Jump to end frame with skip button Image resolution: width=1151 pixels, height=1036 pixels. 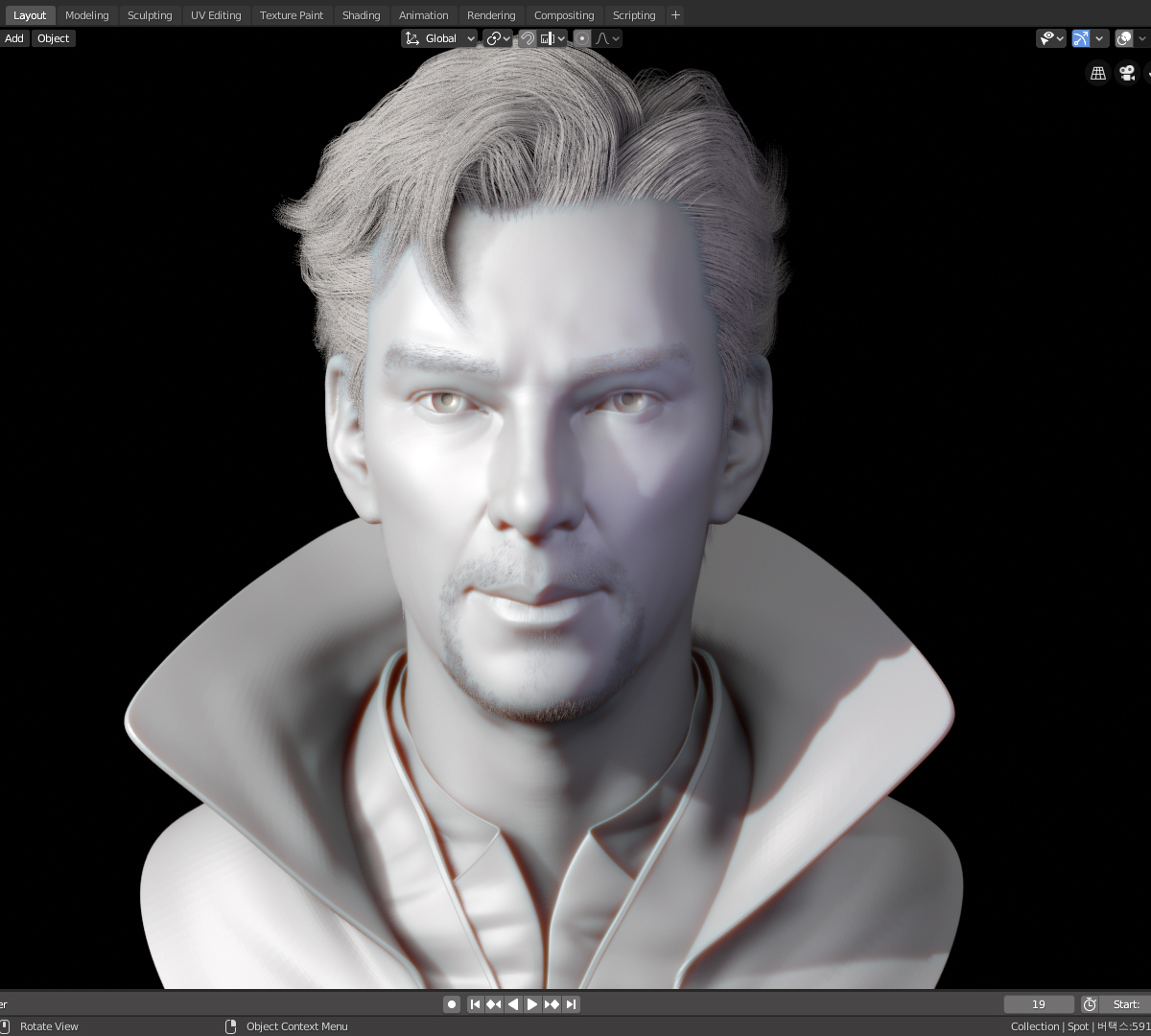(x=571, y=1003)
